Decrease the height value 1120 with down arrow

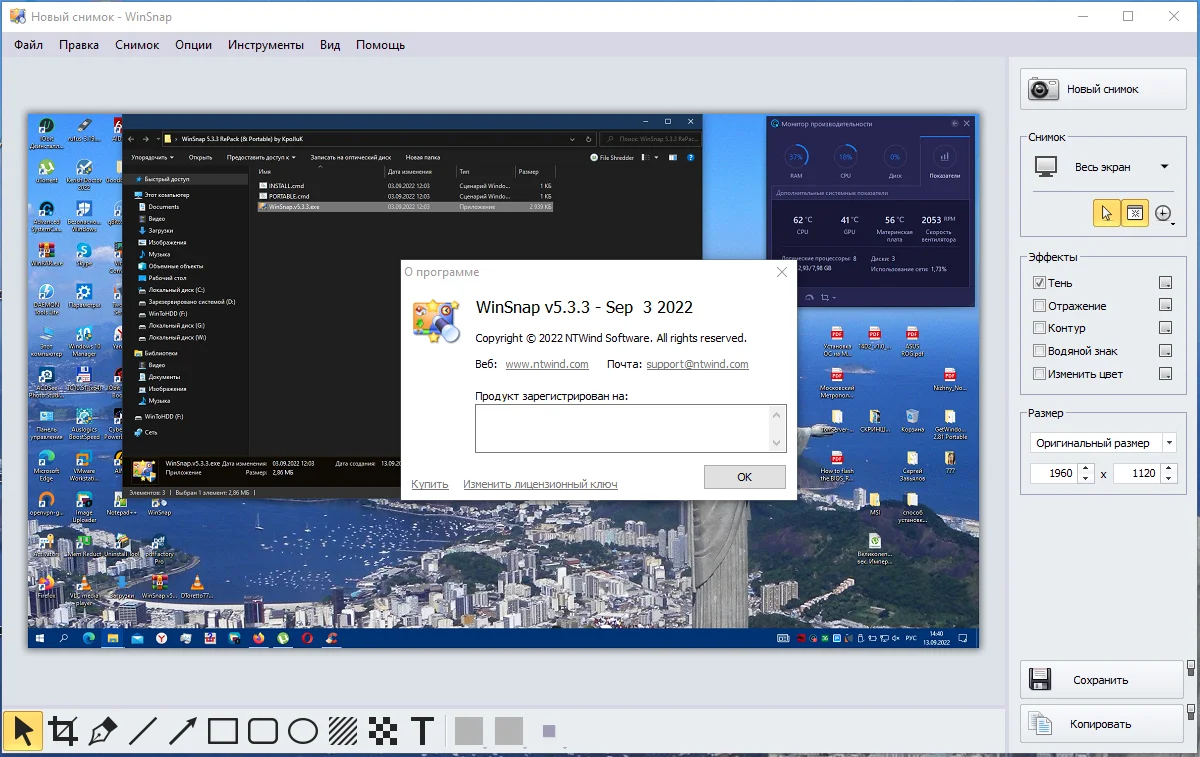coord(1169,479)
